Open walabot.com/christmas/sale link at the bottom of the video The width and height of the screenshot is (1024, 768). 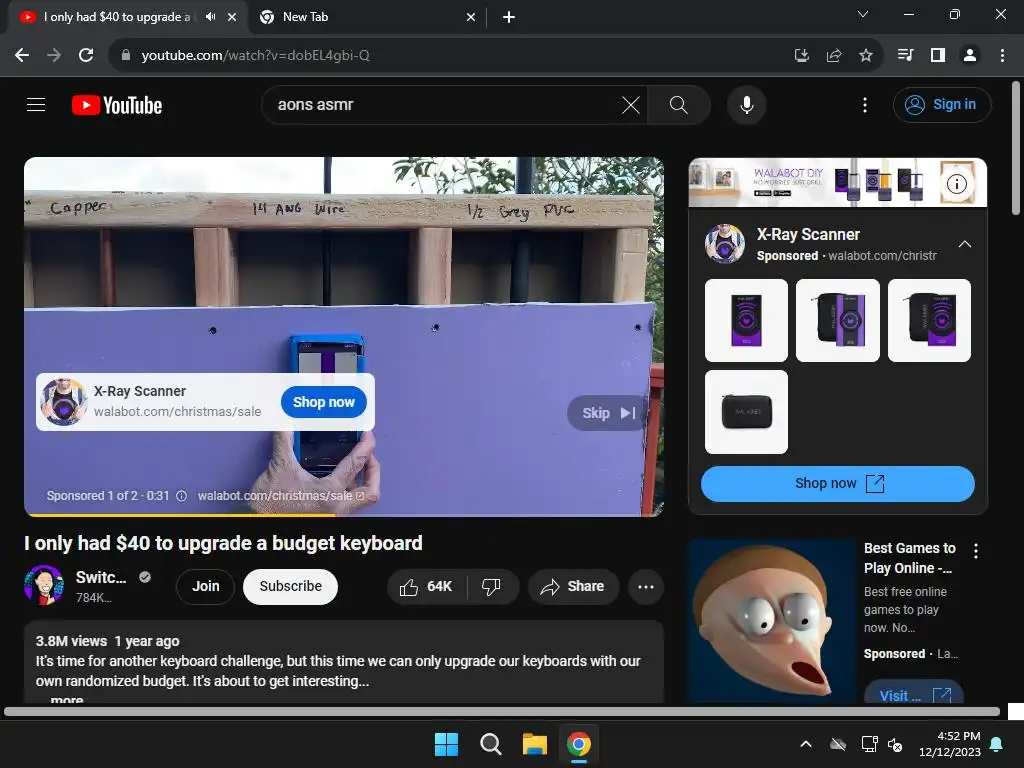click(x=281, y=496)
